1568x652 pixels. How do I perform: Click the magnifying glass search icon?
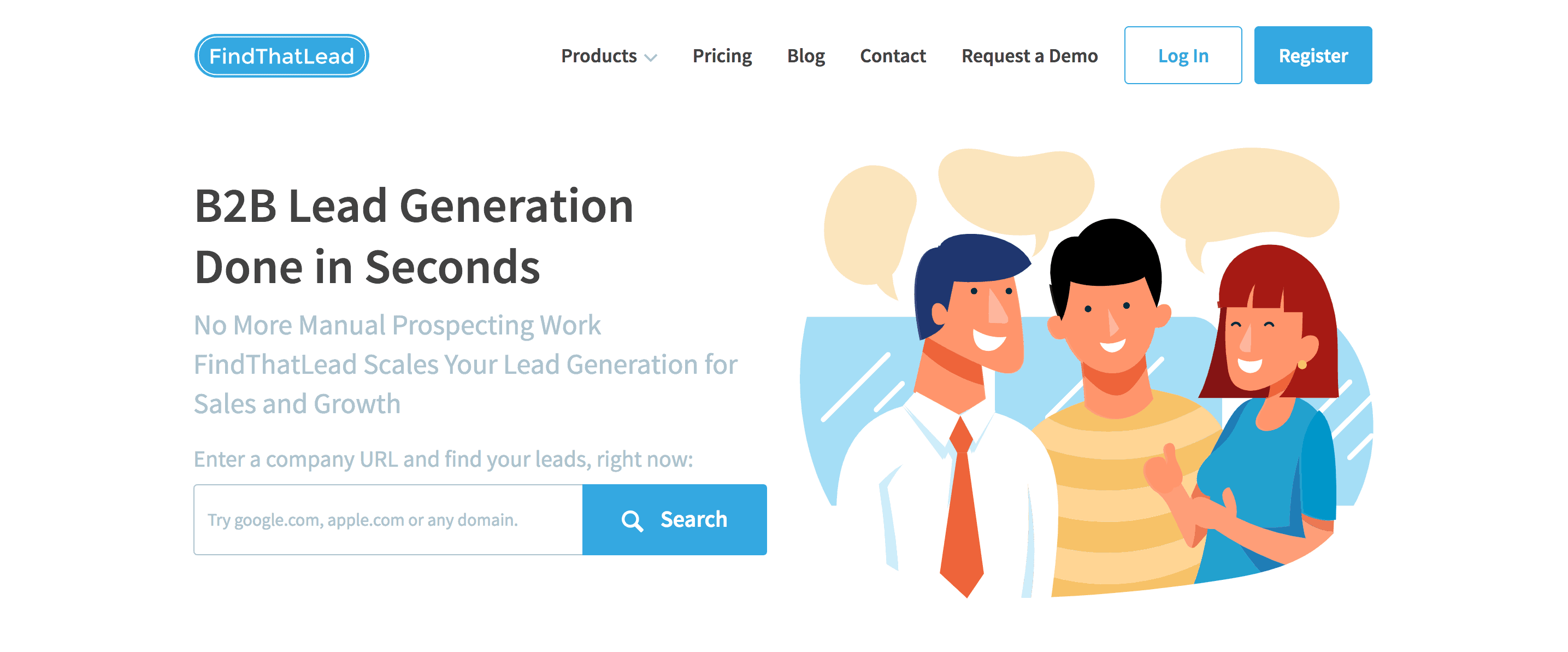[632, 520]
